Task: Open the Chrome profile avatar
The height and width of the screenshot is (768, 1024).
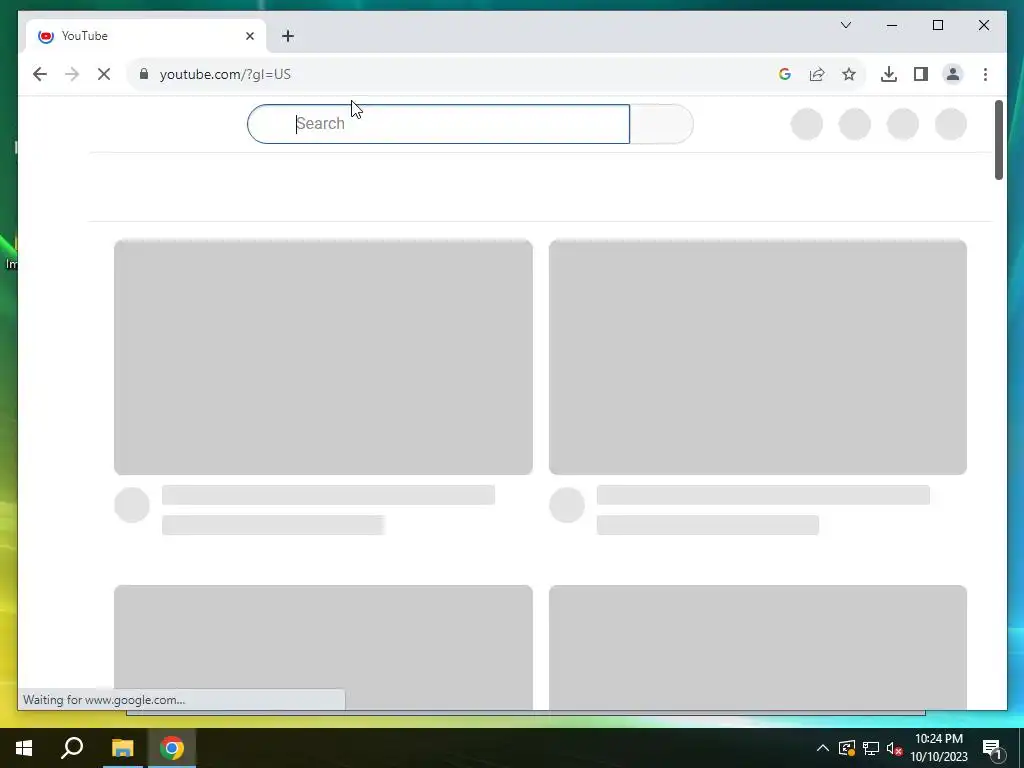Action: (x=953, y=74)
